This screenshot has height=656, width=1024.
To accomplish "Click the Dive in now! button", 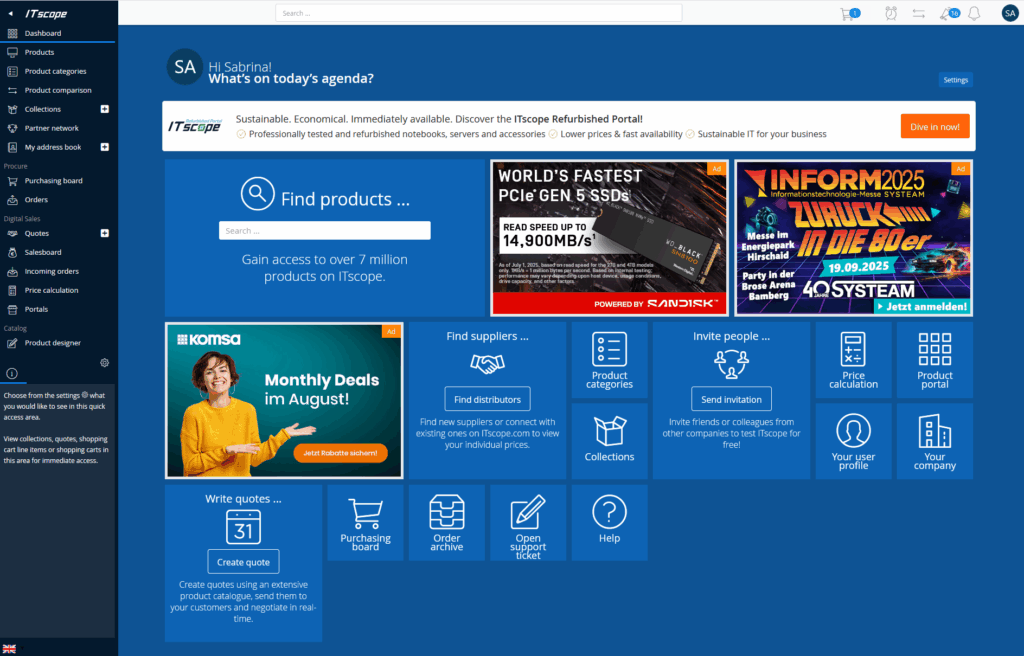I will pos(934,126).
